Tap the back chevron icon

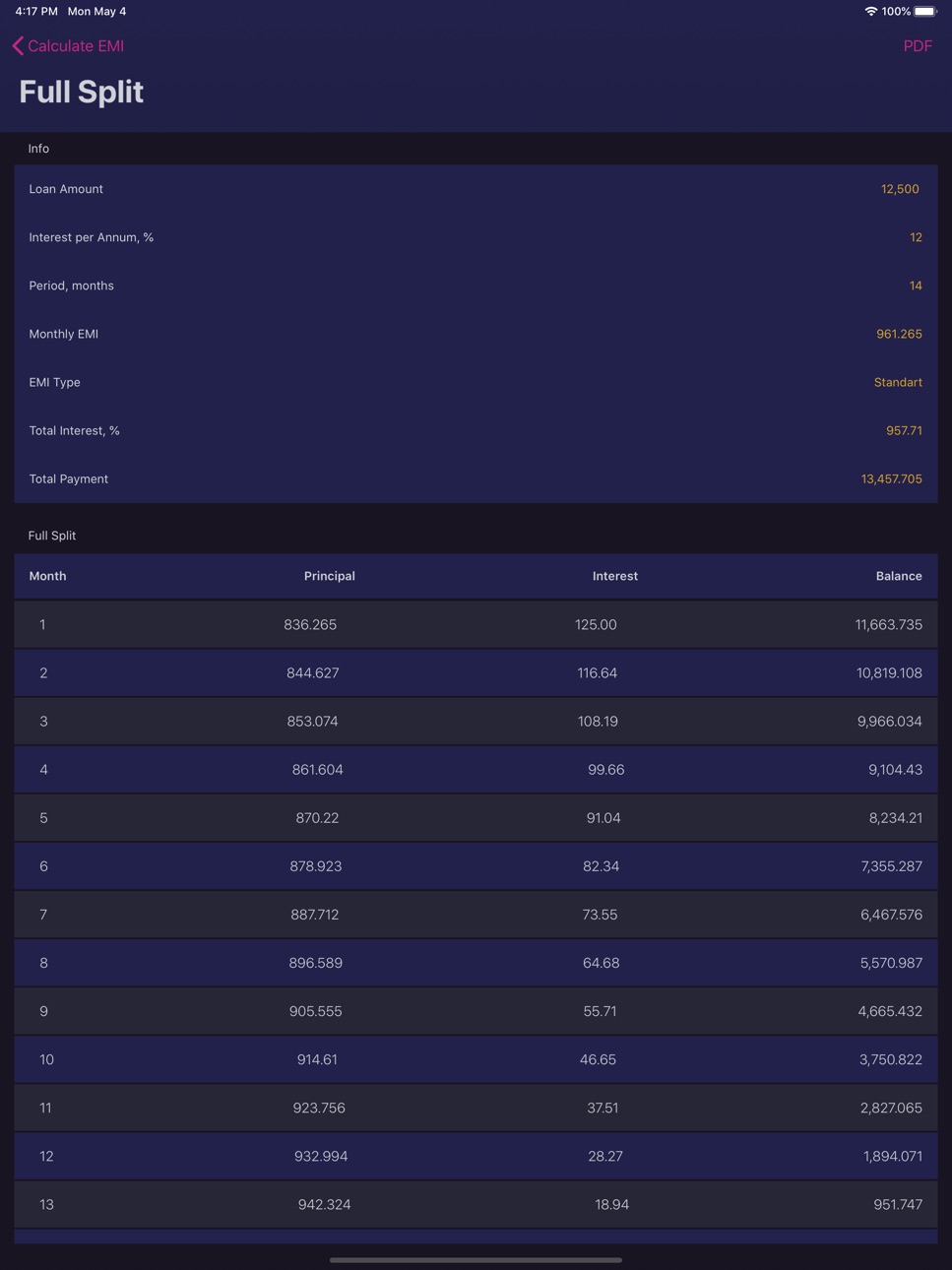click(18, 46)
